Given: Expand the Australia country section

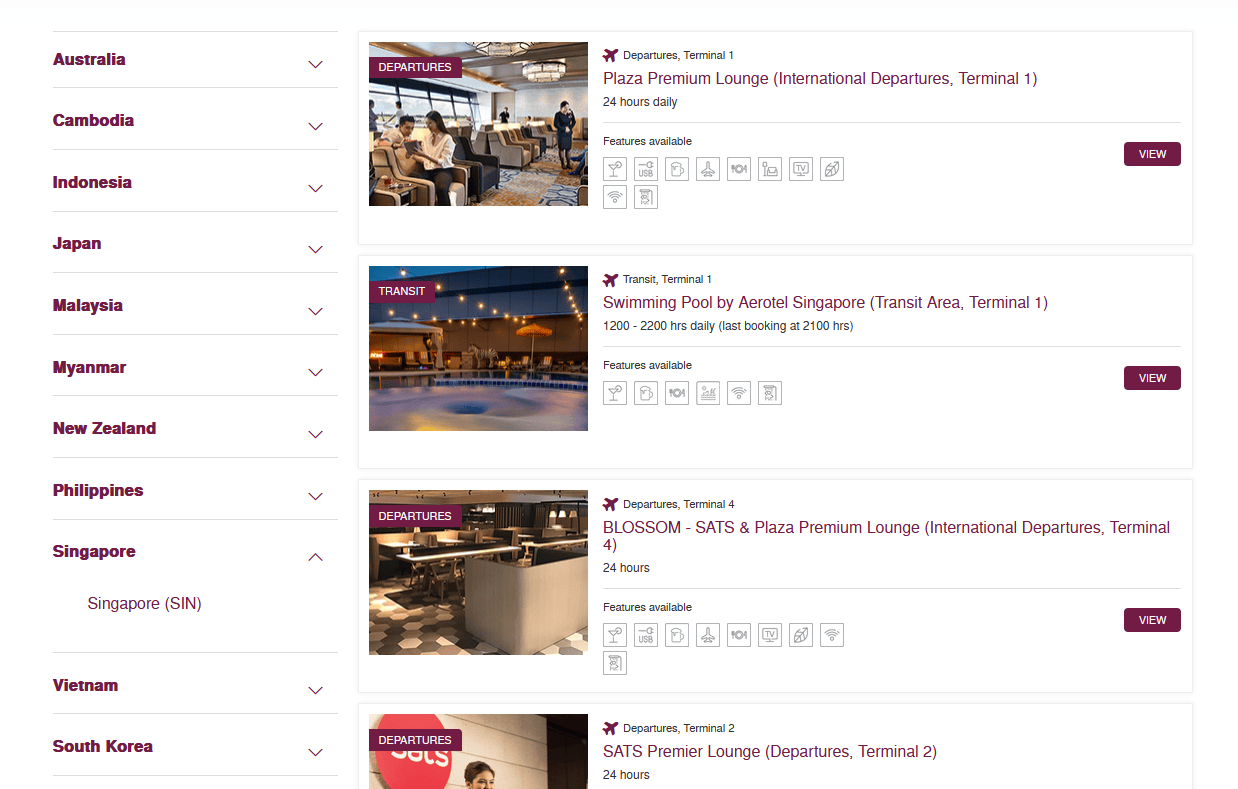Looking at the screenshot, I should point(195,60).
